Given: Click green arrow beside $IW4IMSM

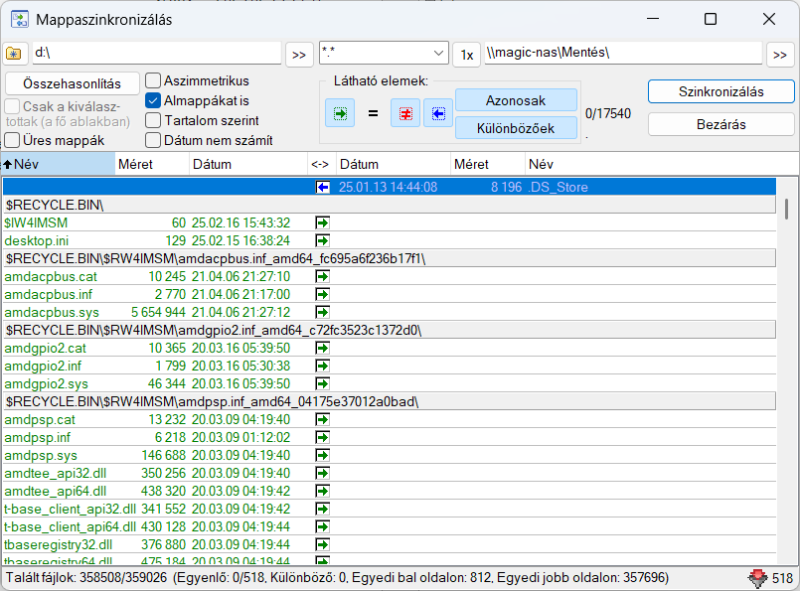Looking at the screenshot, I should click(x=322, y=223).
